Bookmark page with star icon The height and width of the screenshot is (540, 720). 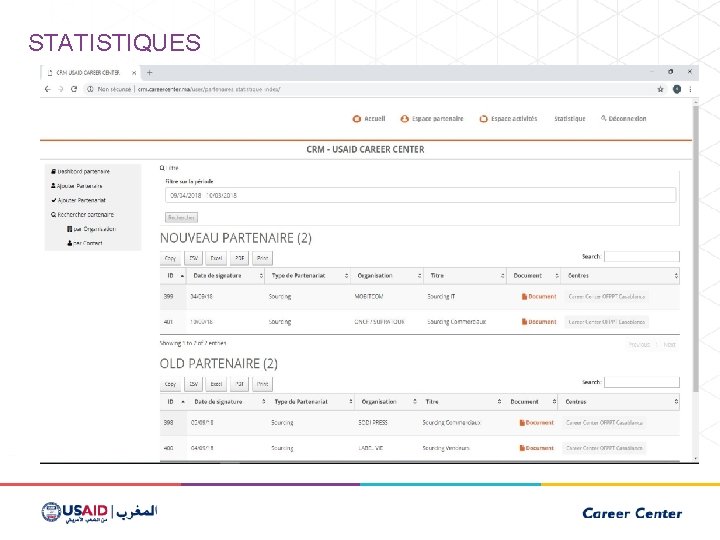(660, 89)
